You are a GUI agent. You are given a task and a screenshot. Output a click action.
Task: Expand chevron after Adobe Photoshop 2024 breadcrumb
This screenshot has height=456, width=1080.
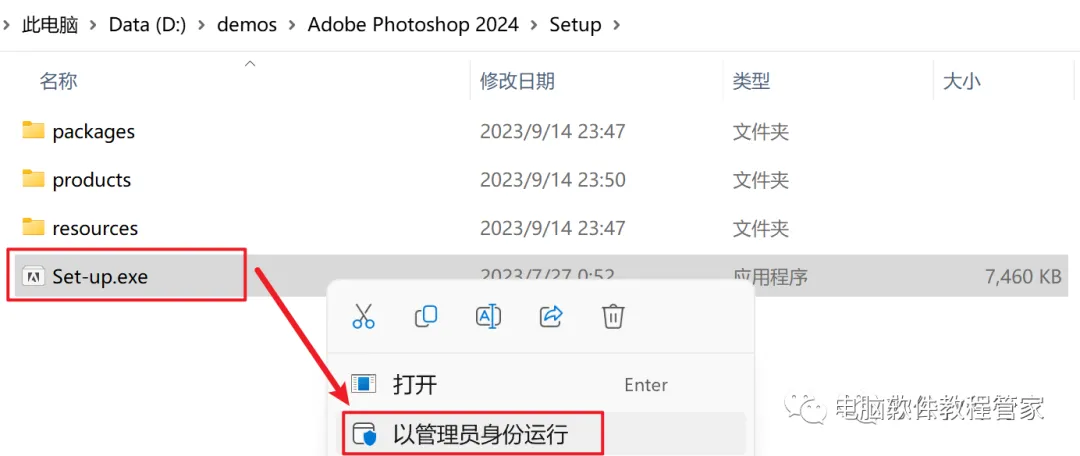tap(533, 25)
